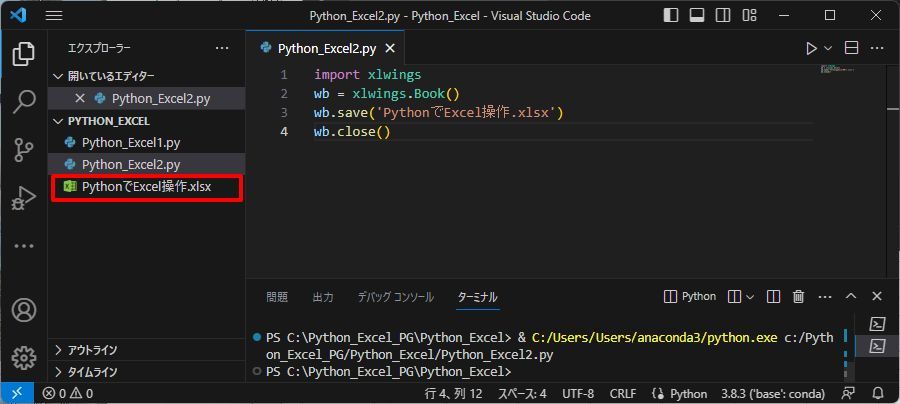Image resolution: width=900 pixels, height=404 pixels.
Task: Click the editor vertical scrollbar
Action: (x=893, y=172)
